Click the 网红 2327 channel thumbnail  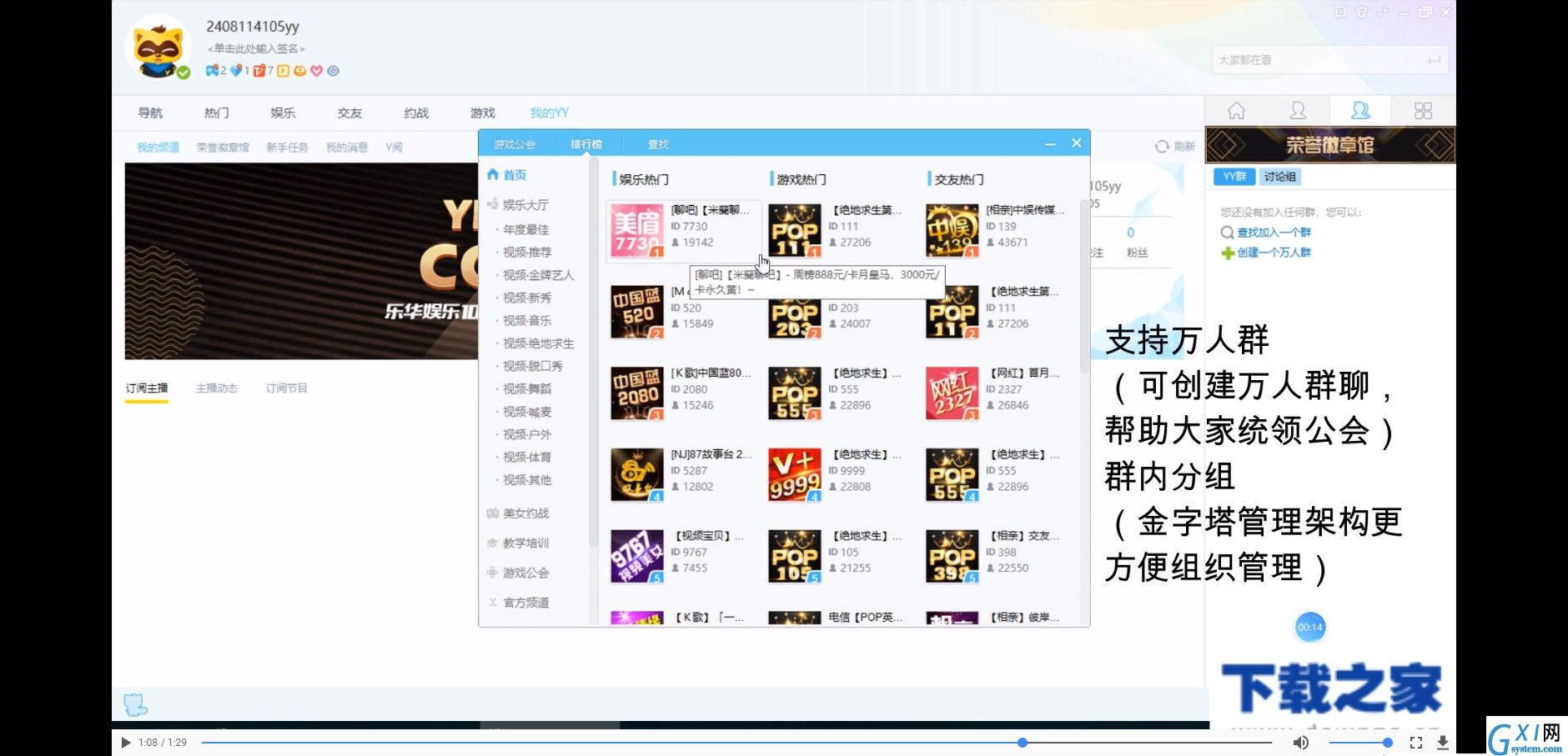click(952, 393)
